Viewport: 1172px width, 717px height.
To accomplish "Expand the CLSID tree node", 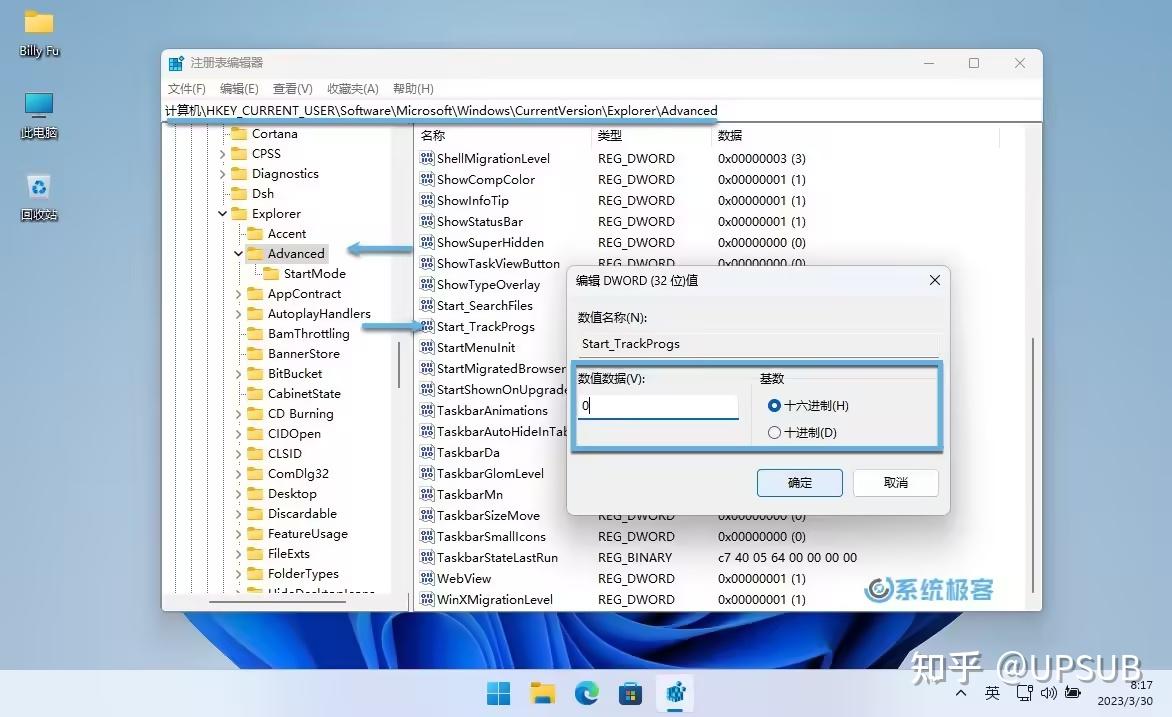I will [238, 454].
